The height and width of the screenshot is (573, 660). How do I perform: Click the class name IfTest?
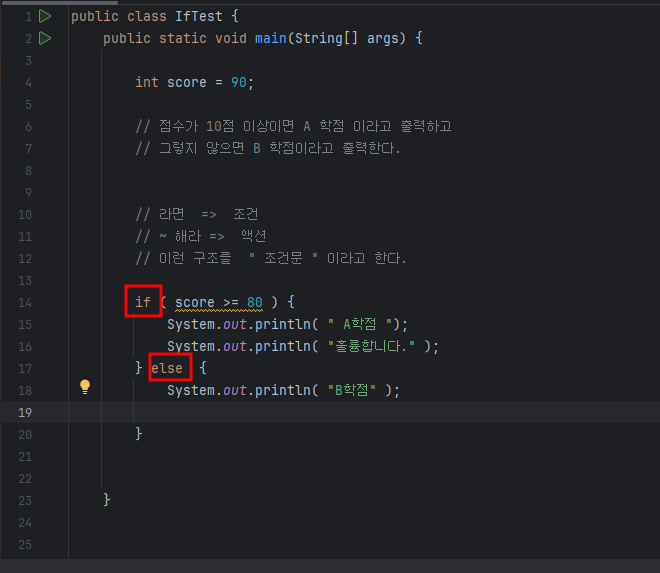199,16
